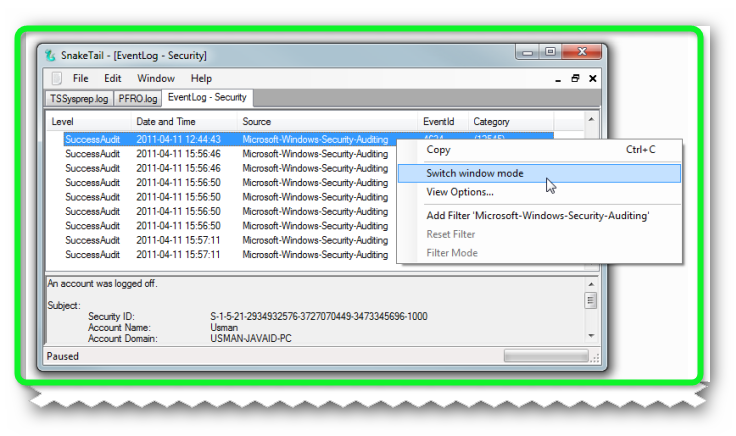Choose Switch window mode in context menu

pyautogui.click(x=539, y=173)
